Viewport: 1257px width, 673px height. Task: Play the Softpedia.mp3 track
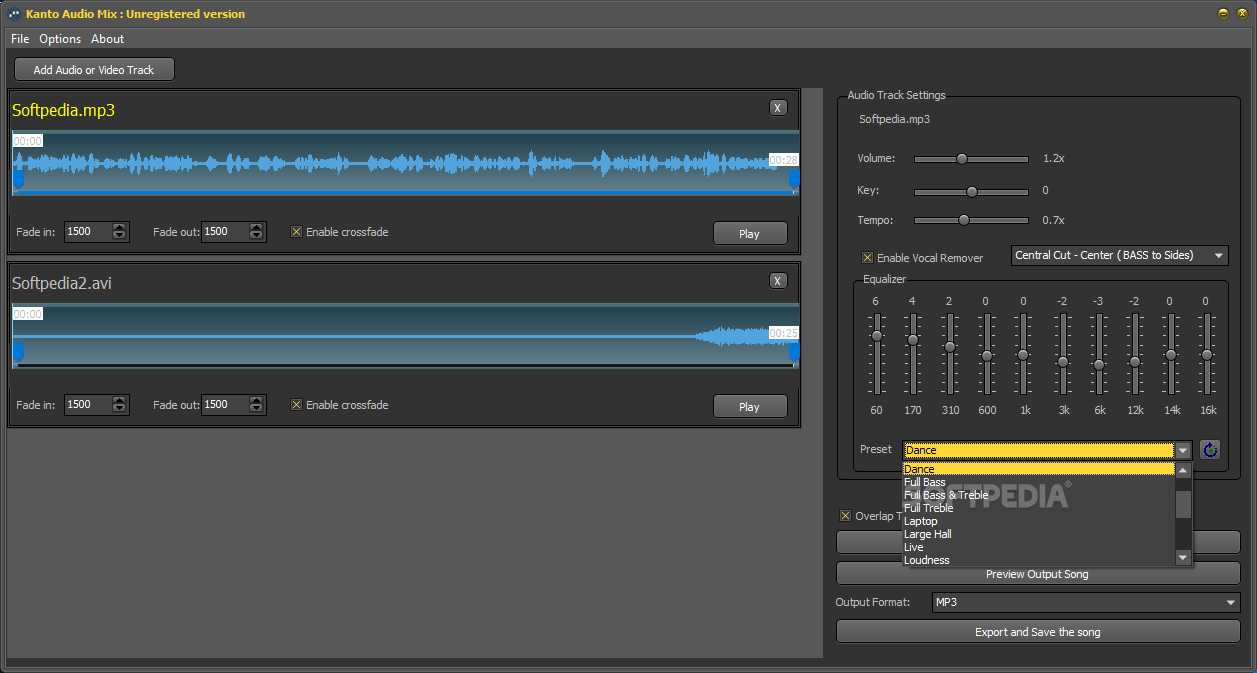749,233
